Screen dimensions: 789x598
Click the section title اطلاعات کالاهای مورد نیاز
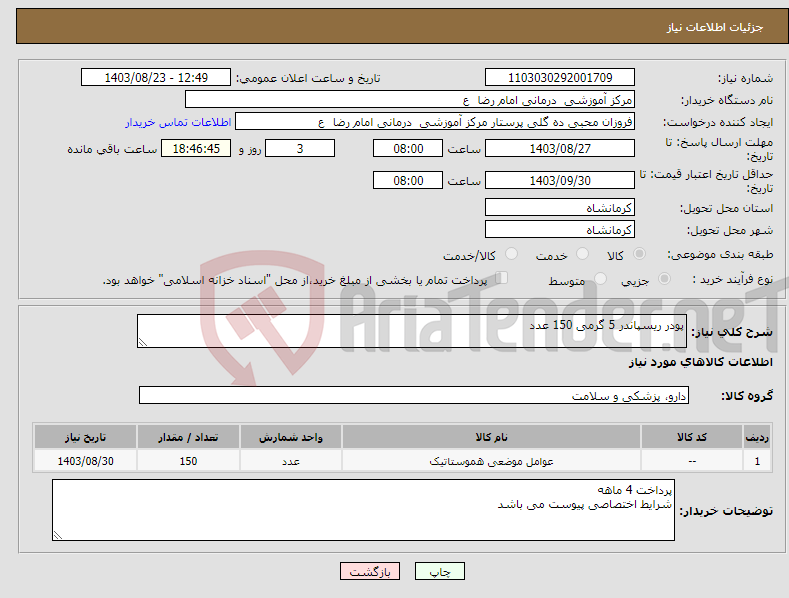(700, 362)
